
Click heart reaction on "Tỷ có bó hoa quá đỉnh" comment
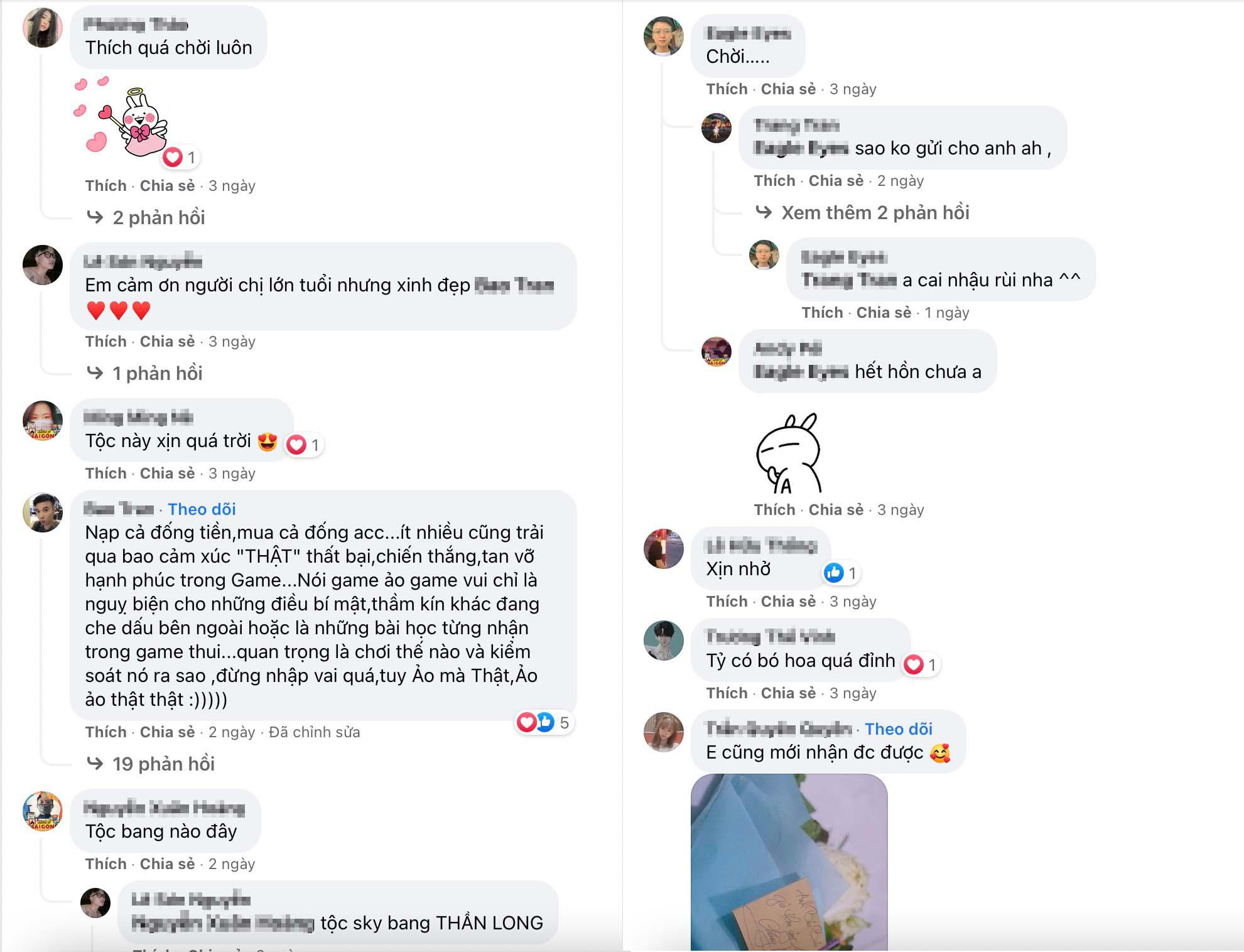click(x=913, y=664)
